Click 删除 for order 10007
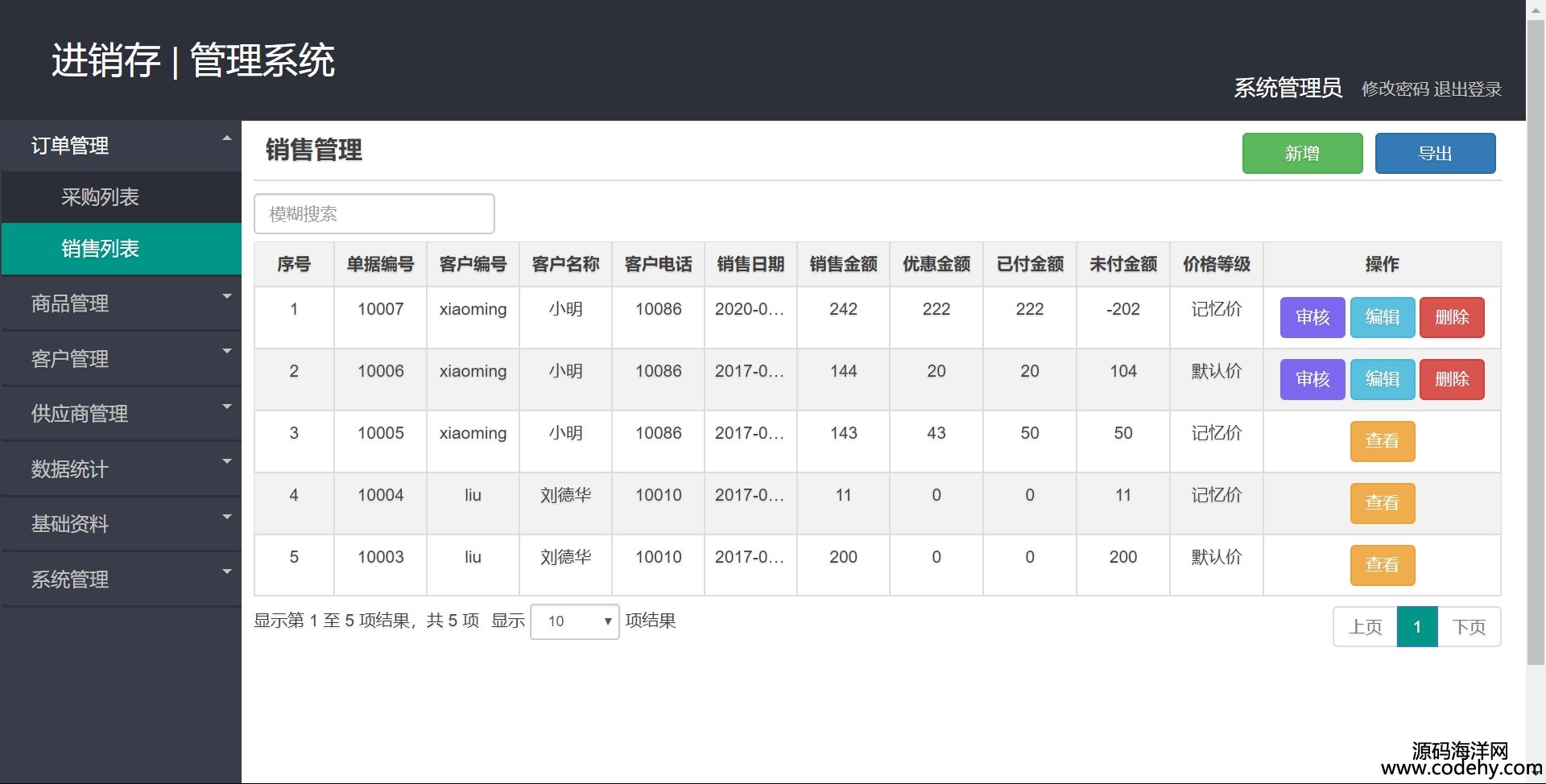The image size is (1546, 784). [1452, 317]
